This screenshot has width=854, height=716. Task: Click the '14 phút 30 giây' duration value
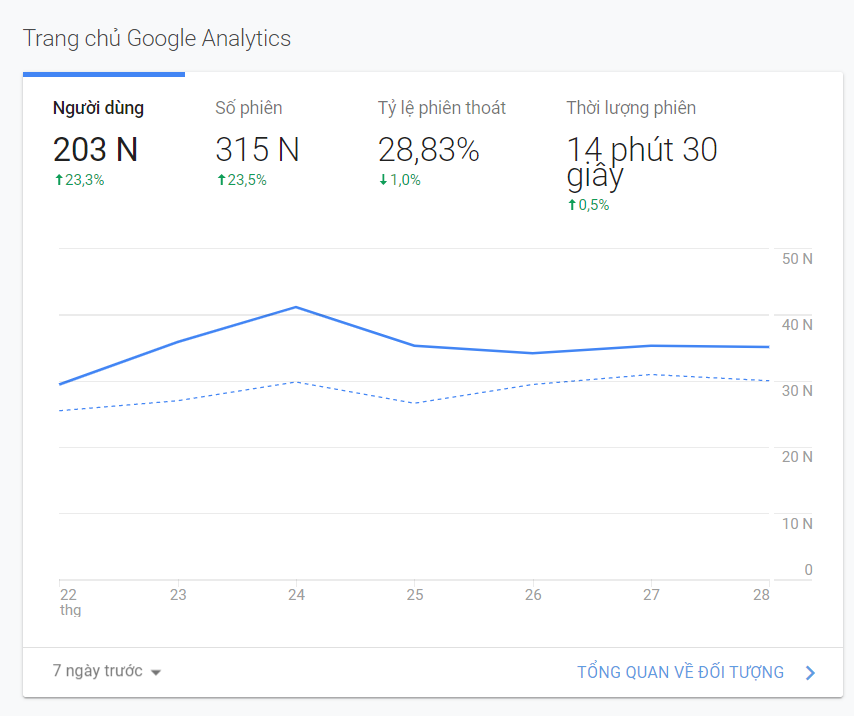[x=641, y=160]
